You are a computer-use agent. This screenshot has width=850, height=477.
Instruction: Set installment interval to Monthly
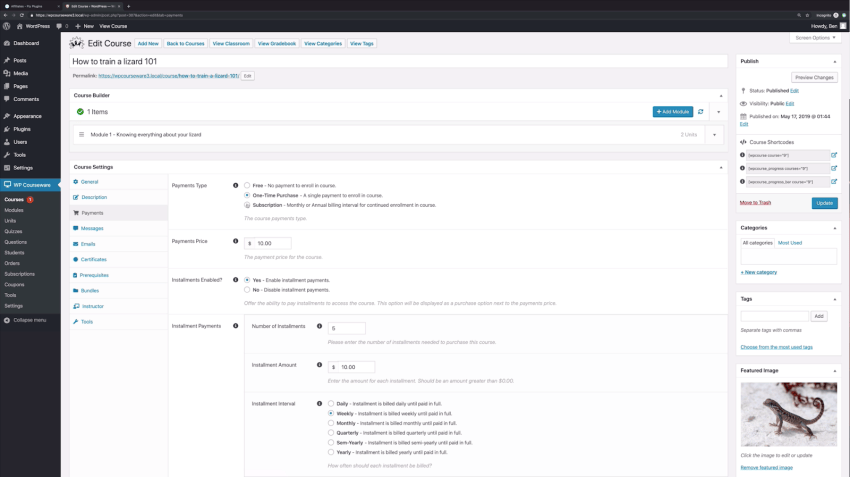click(331, 423)
